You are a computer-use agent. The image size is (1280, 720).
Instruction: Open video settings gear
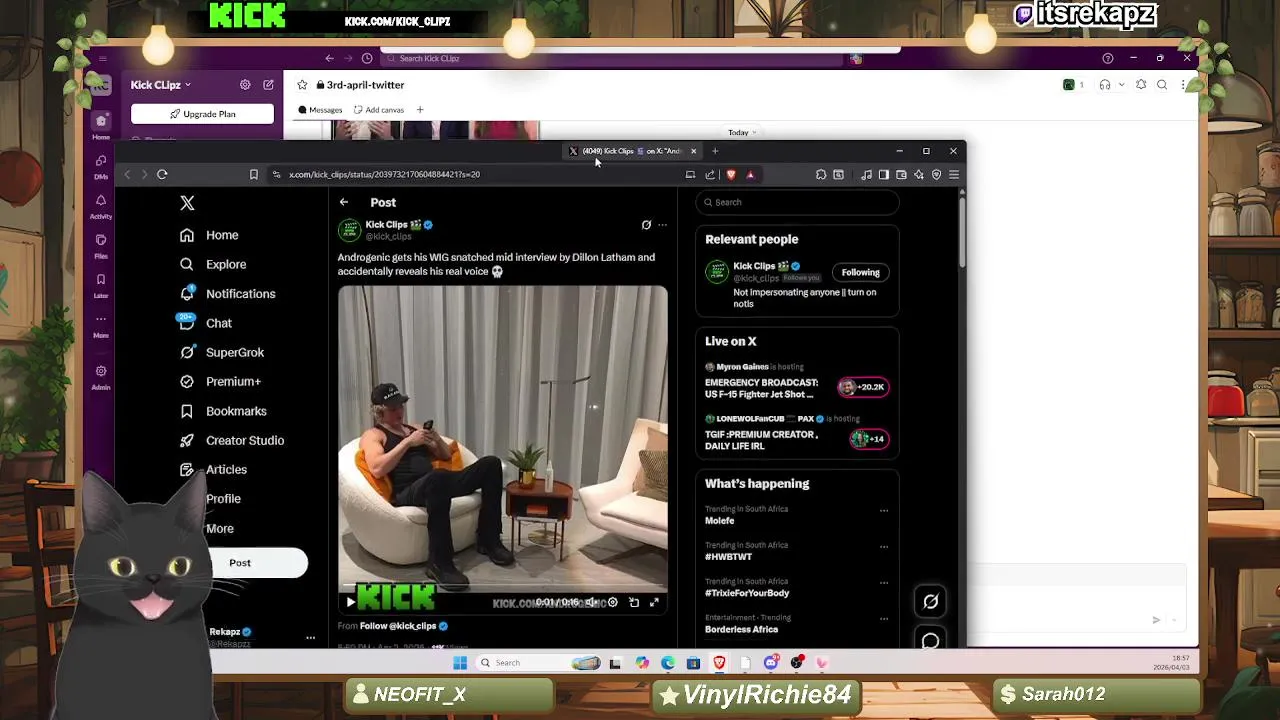(x=612, y=602)
